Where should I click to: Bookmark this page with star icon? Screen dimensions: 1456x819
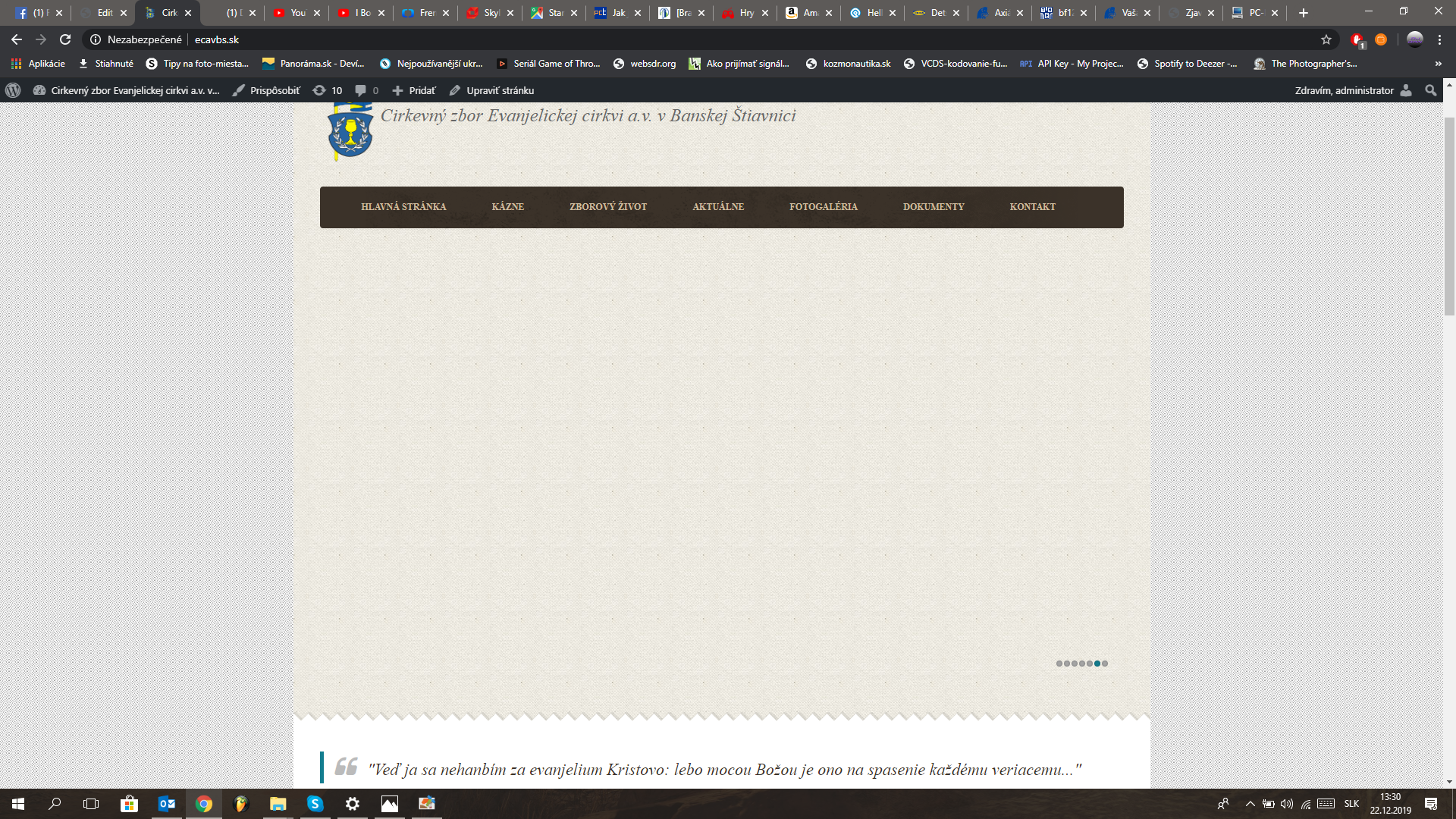click(x=1326, y=39)
